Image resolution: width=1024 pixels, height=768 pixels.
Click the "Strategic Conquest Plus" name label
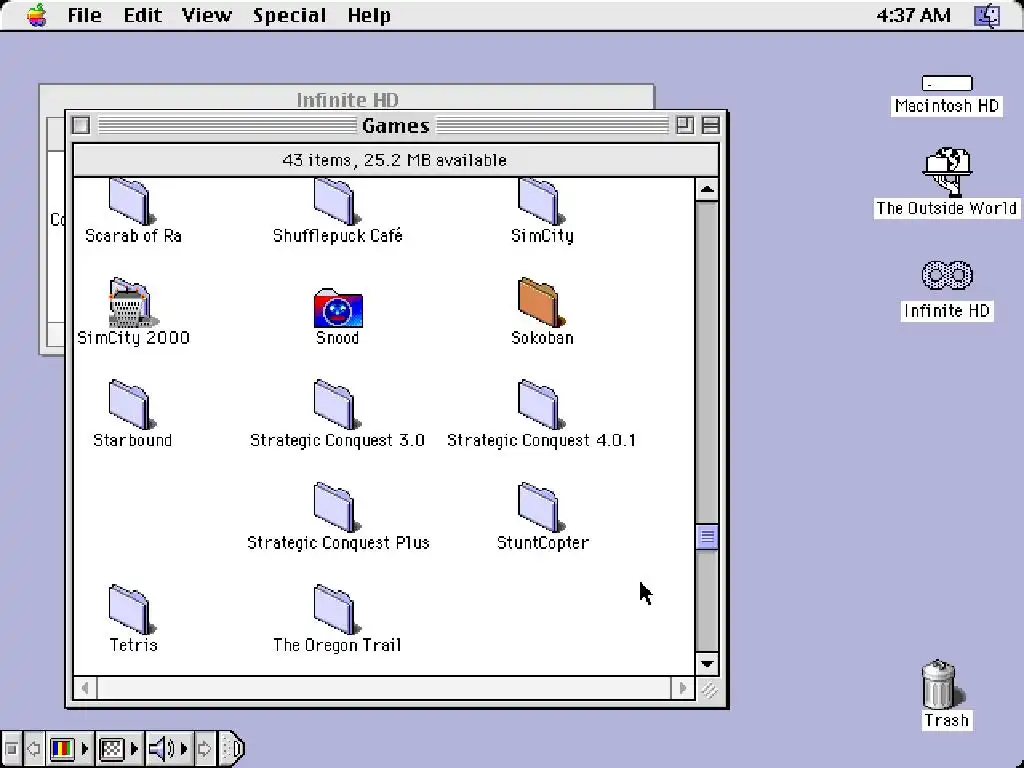pyautogui.click(x=338, y=543)
